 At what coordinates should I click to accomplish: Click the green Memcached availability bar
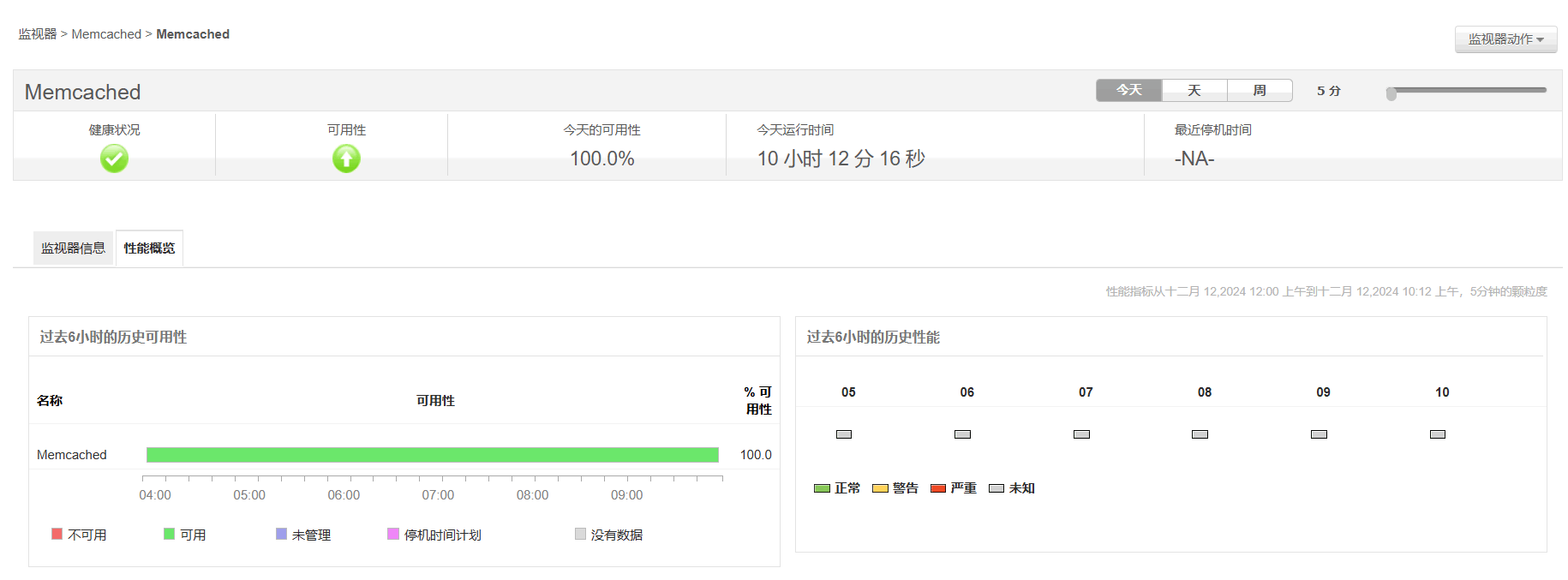[432, 455]
